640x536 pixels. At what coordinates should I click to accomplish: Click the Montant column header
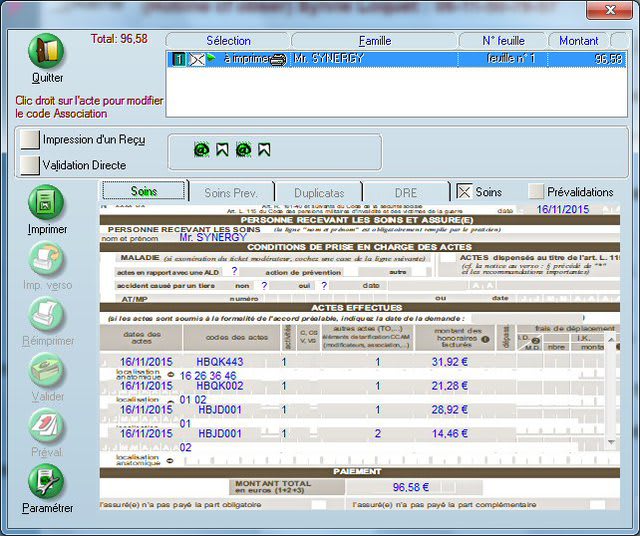[x=578, y=41]
